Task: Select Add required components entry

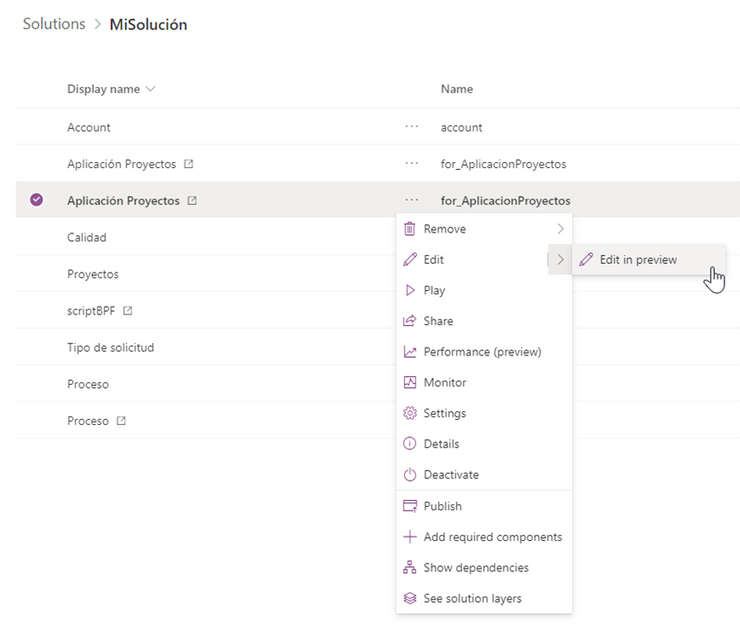Action: [484, 537]
